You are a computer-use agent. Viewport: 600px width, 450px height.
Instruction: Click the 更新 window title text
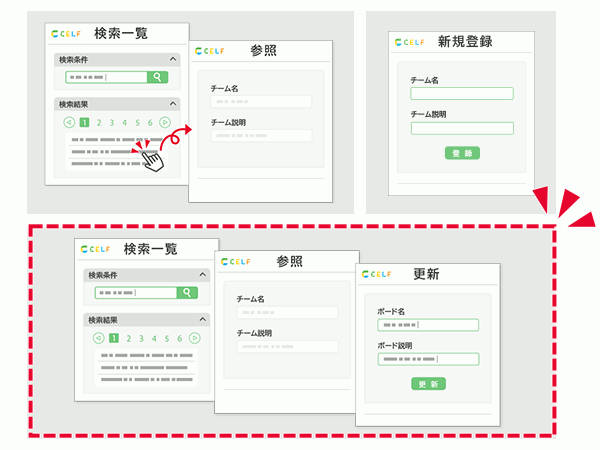click(x=426, y=274)
